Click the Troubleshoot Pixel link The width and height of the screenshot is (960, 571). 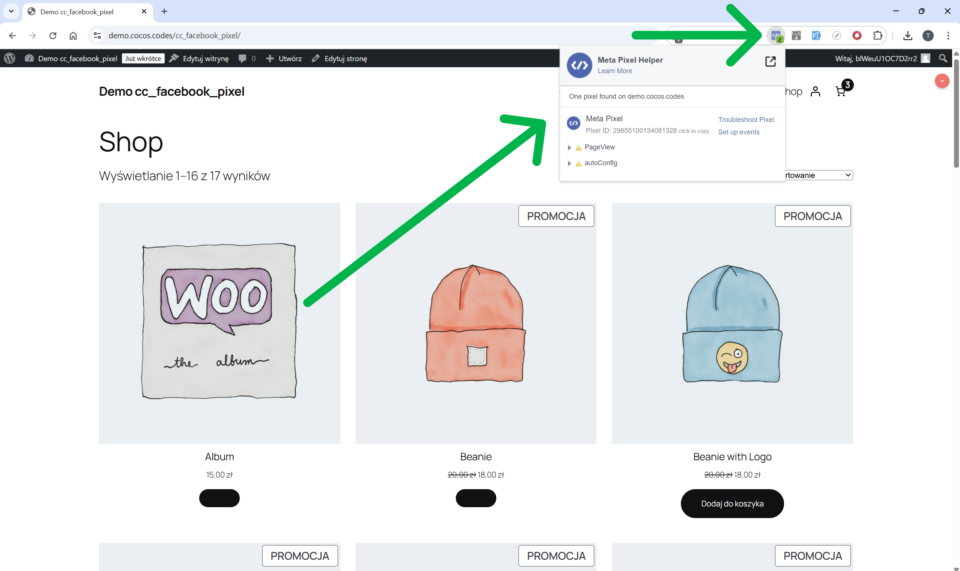coord(745,120)
